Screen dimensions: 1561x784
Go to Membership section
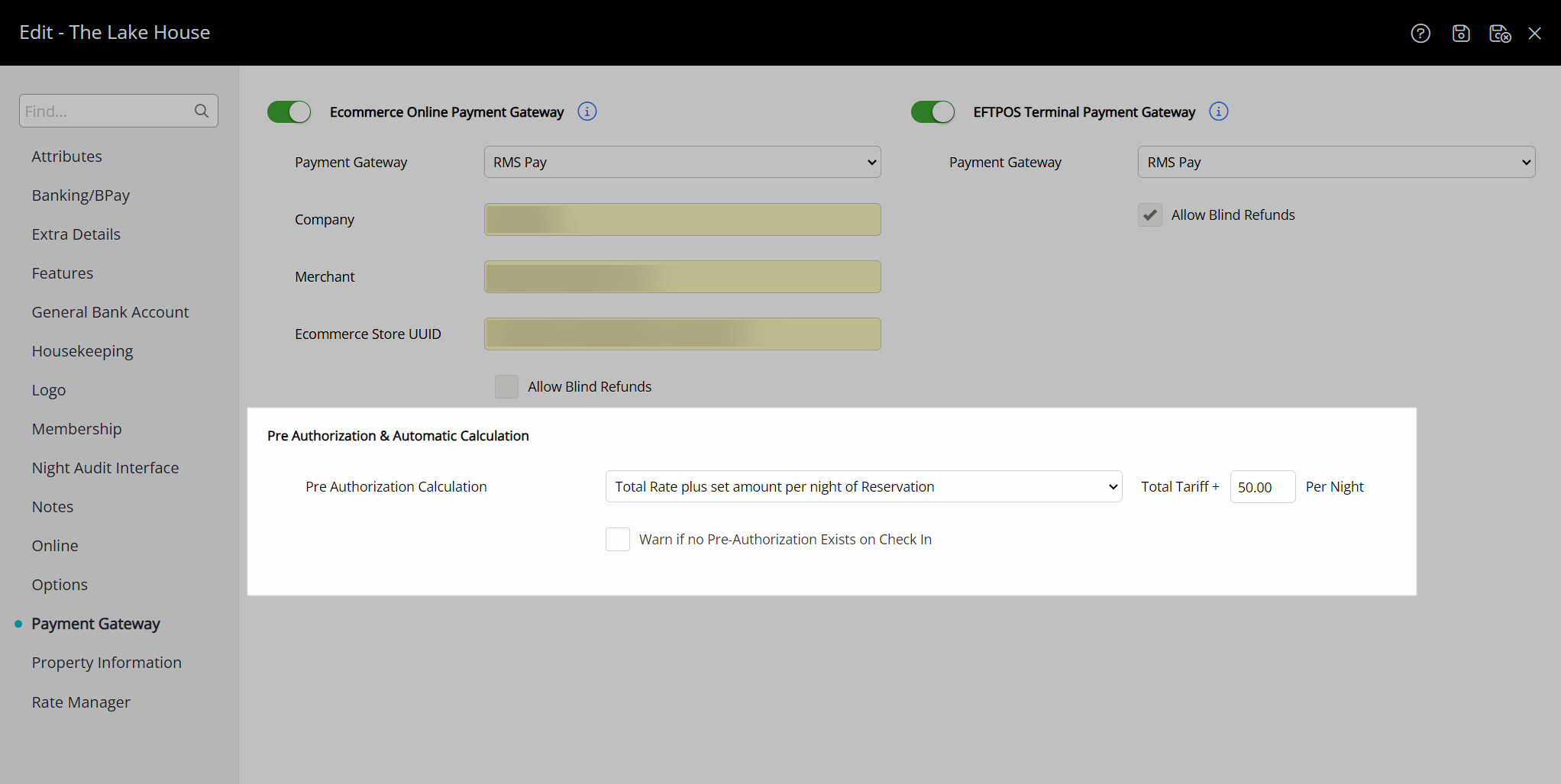(x=76, y=428)
